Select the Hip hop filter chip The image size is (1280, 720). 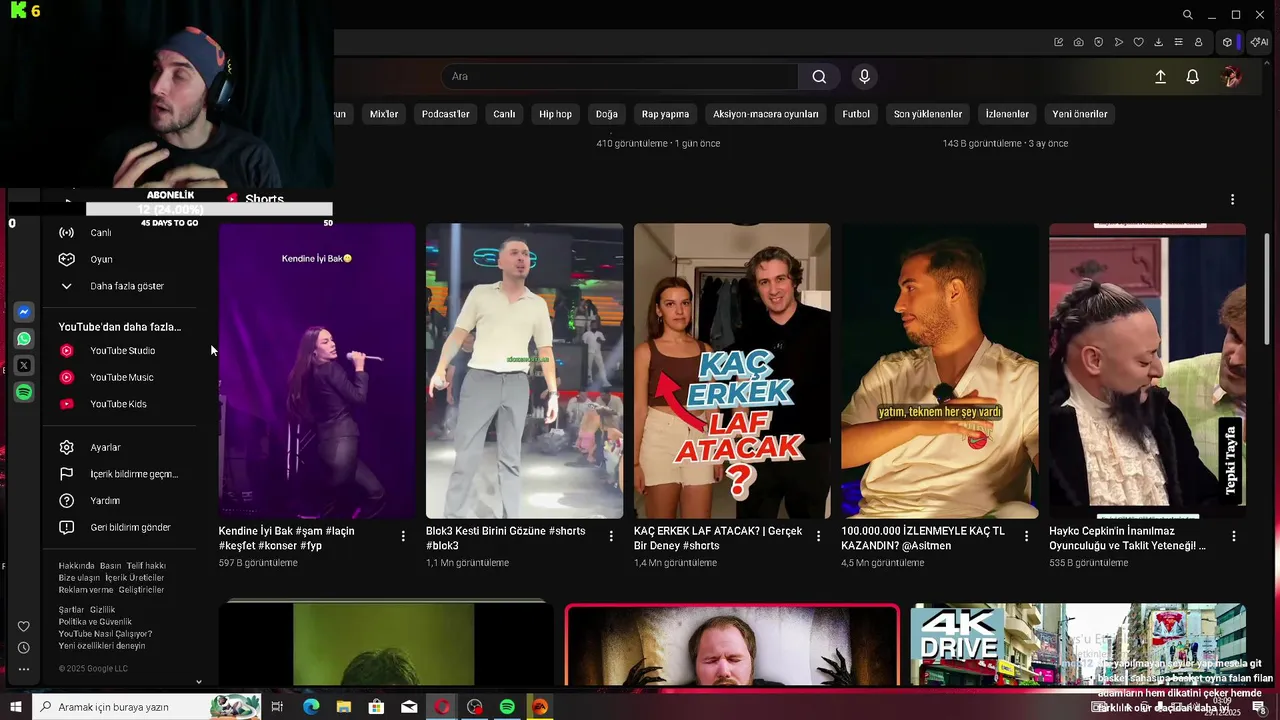(555, 114)
